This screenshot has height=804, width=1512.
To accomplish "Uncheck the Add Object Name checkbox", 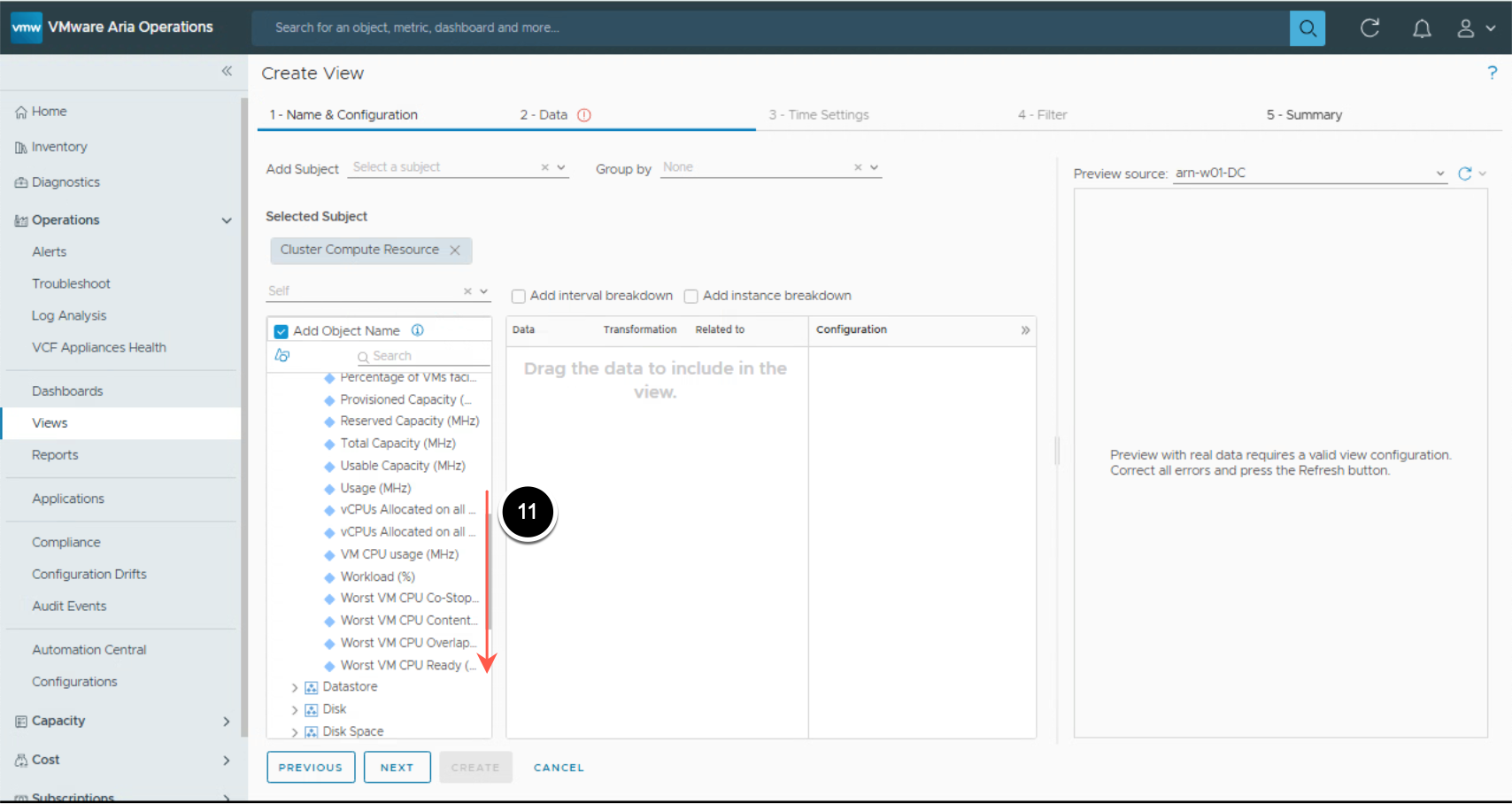I will 282,331.
